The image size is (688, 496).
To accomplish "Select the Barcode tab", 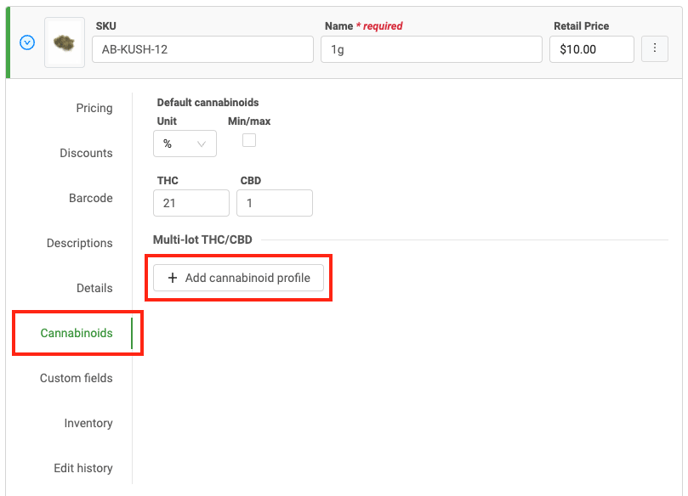I will (x=90, y=198).
